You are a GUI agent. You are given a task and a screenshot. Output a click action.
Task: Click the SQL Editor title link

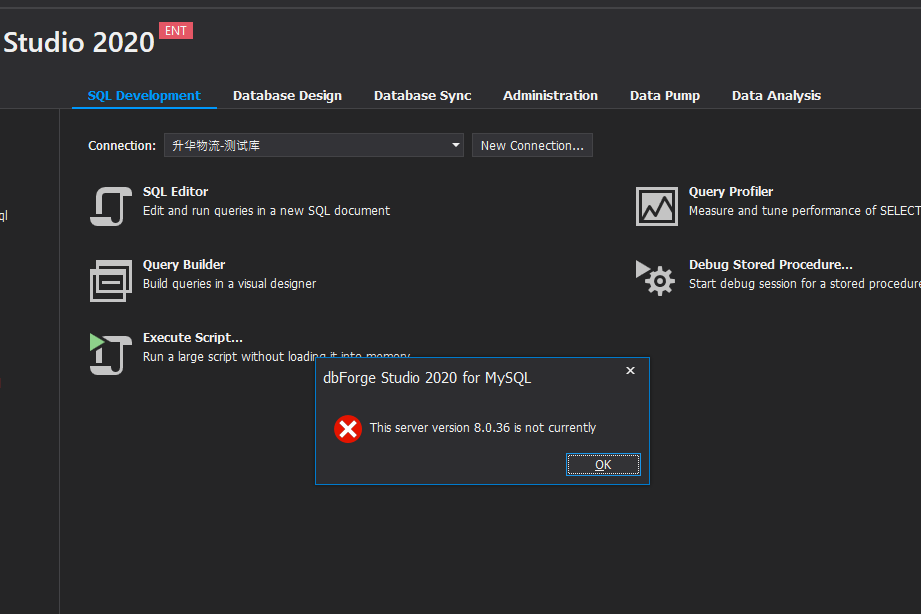pyautogui.click(x=175, y=192)
